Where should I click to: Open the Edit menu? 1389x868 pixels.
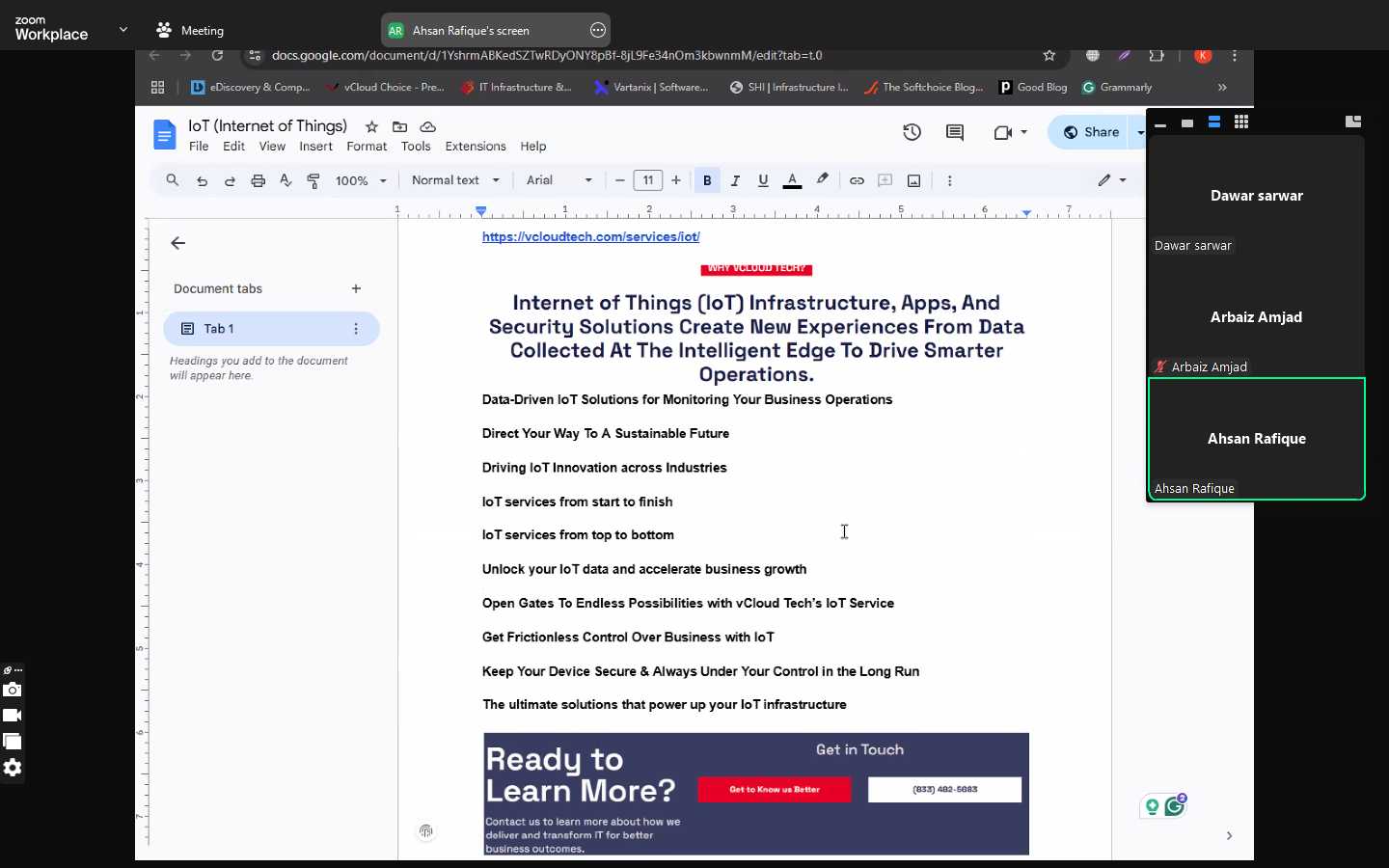[233, 147]
